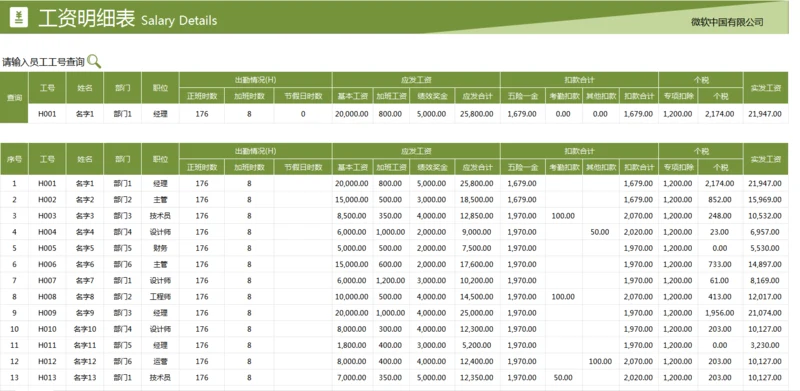Select gross total 12,850.00
800x391 pixels.
(477, 216)
